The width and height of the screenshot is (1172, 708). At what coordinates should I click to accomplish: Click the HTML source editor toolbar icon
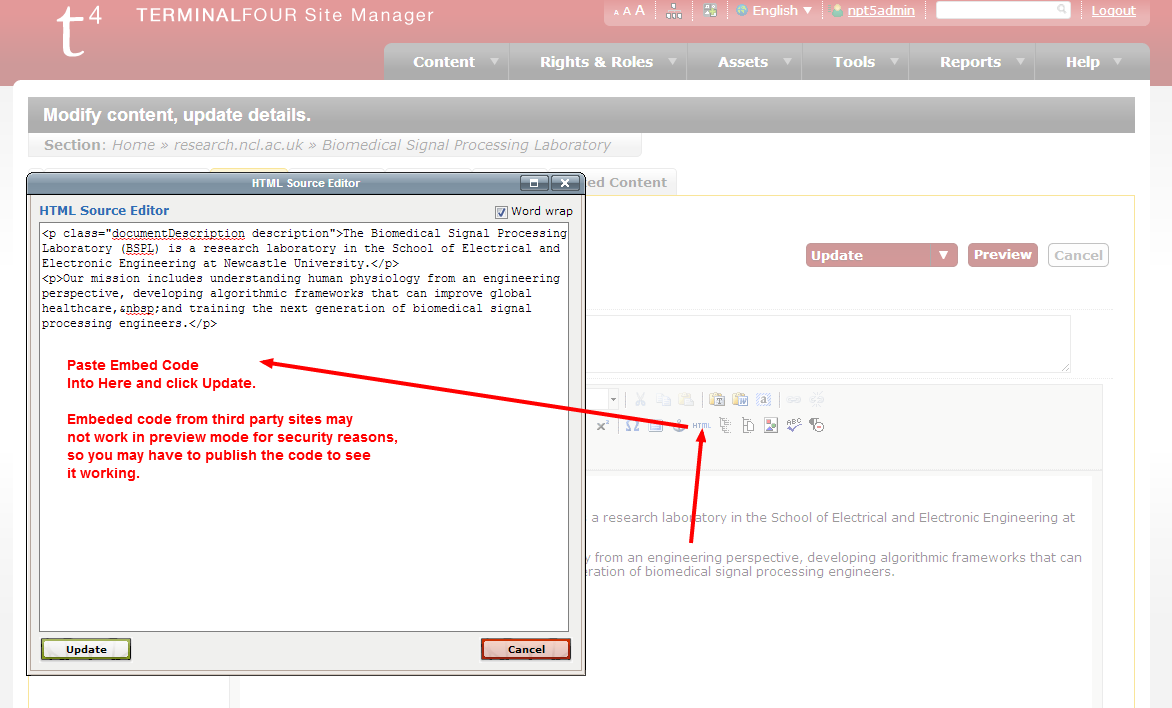click(702, 426)
